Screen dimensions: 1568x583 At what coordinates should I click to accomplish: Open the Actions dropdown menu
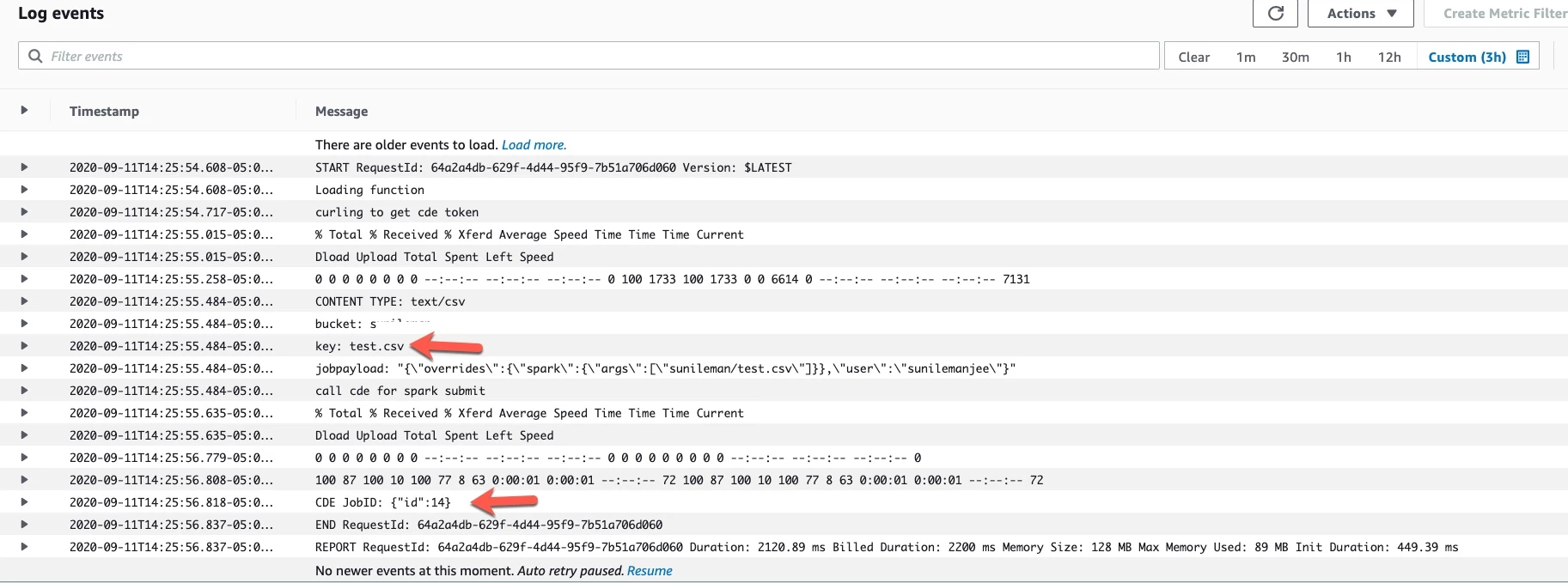[x=1362, y=14]
